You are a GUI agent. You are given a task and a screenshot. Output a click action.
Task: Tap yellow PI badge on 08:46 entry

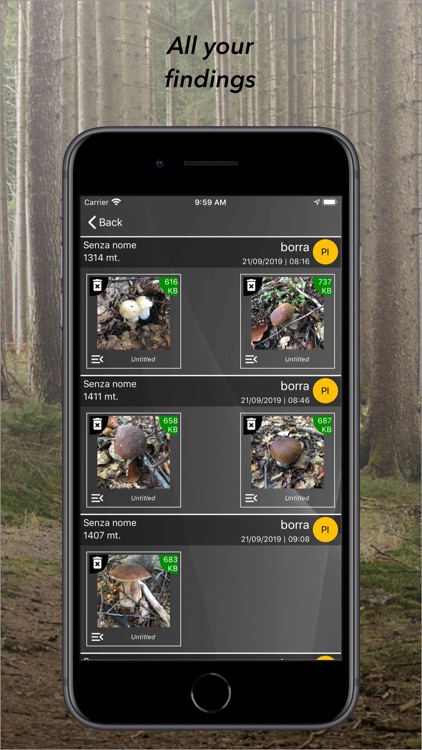(x=325, y=391)
